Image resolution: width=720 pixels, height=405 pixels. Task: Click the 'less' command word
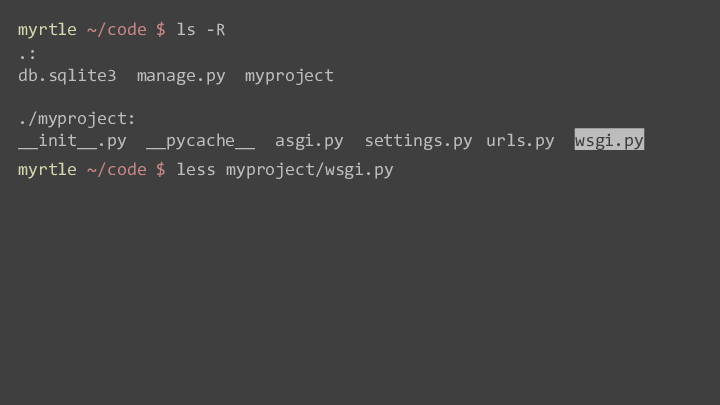[x=196, y=169]
